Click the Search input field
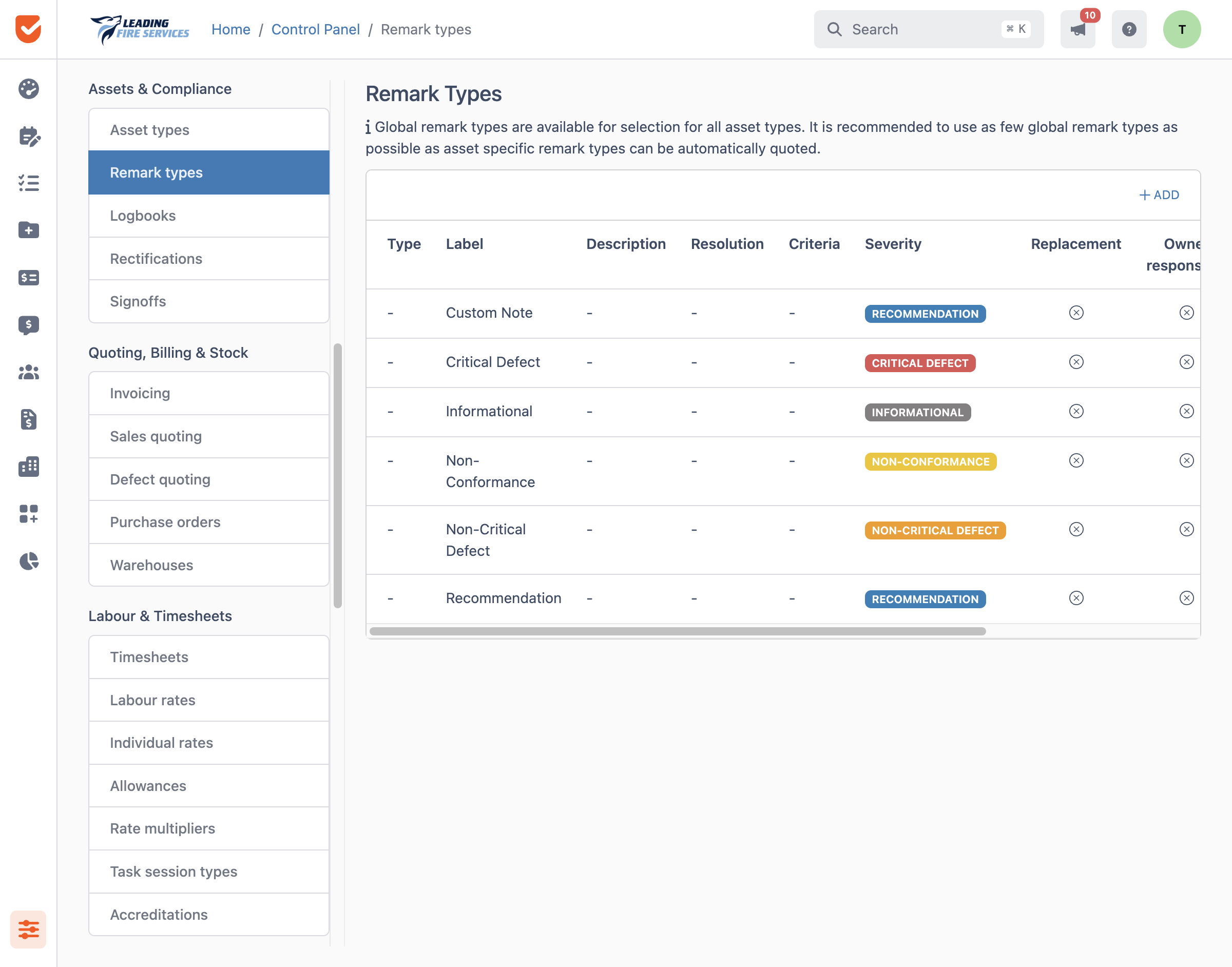 [x=929, y=29]
